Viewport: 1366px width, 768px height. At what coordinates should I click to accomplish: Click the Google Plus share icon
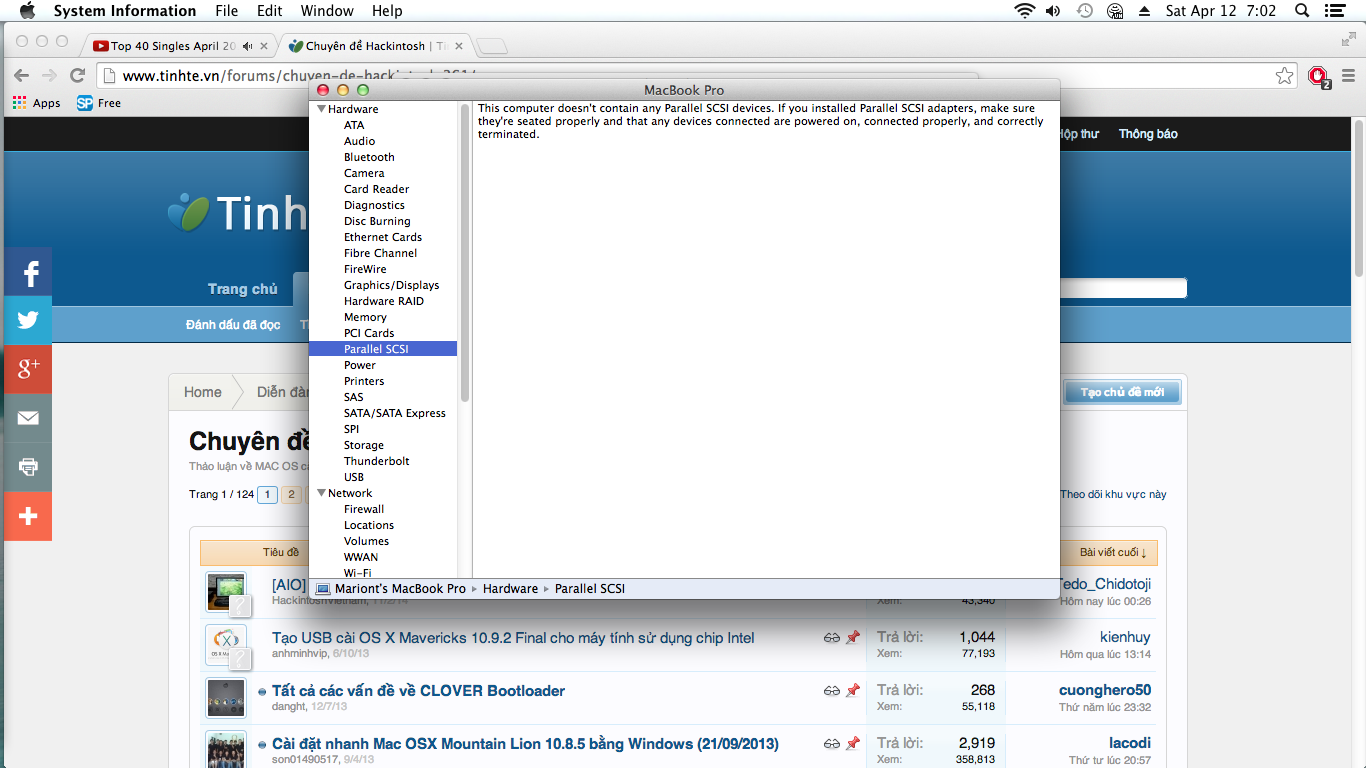(x=28, y=369)
